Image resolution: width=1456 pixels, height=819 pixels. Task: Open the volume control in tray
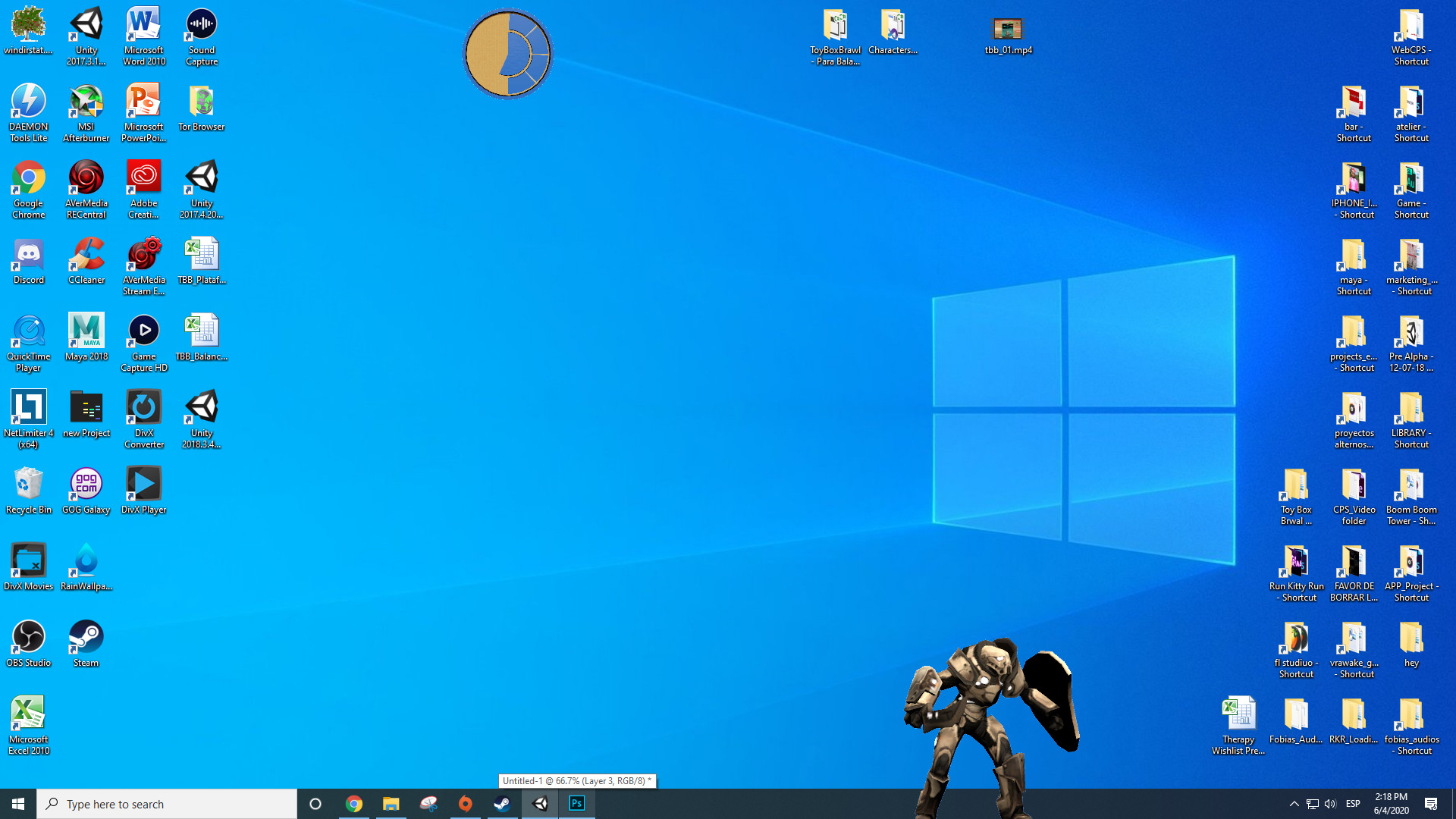[x=1330, y=804]
